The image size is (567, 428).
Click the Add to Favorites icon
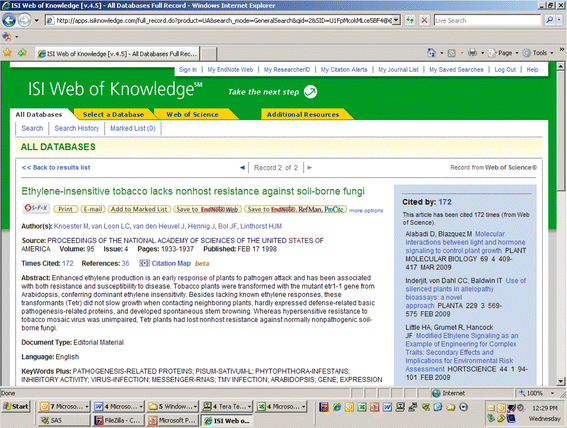(x=22, y=53)
